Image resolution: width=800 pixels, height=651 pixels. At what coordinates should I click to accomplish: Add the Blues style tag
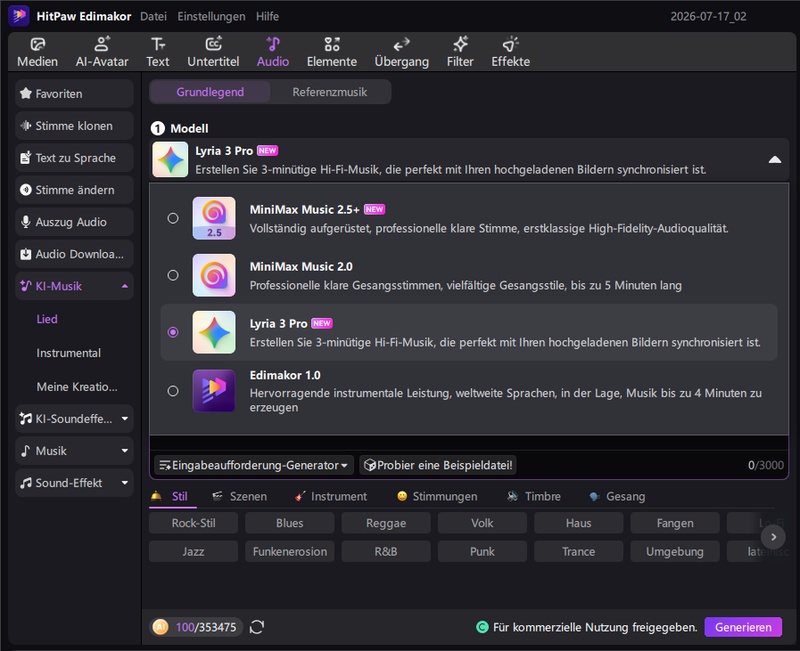pos(290,523)
